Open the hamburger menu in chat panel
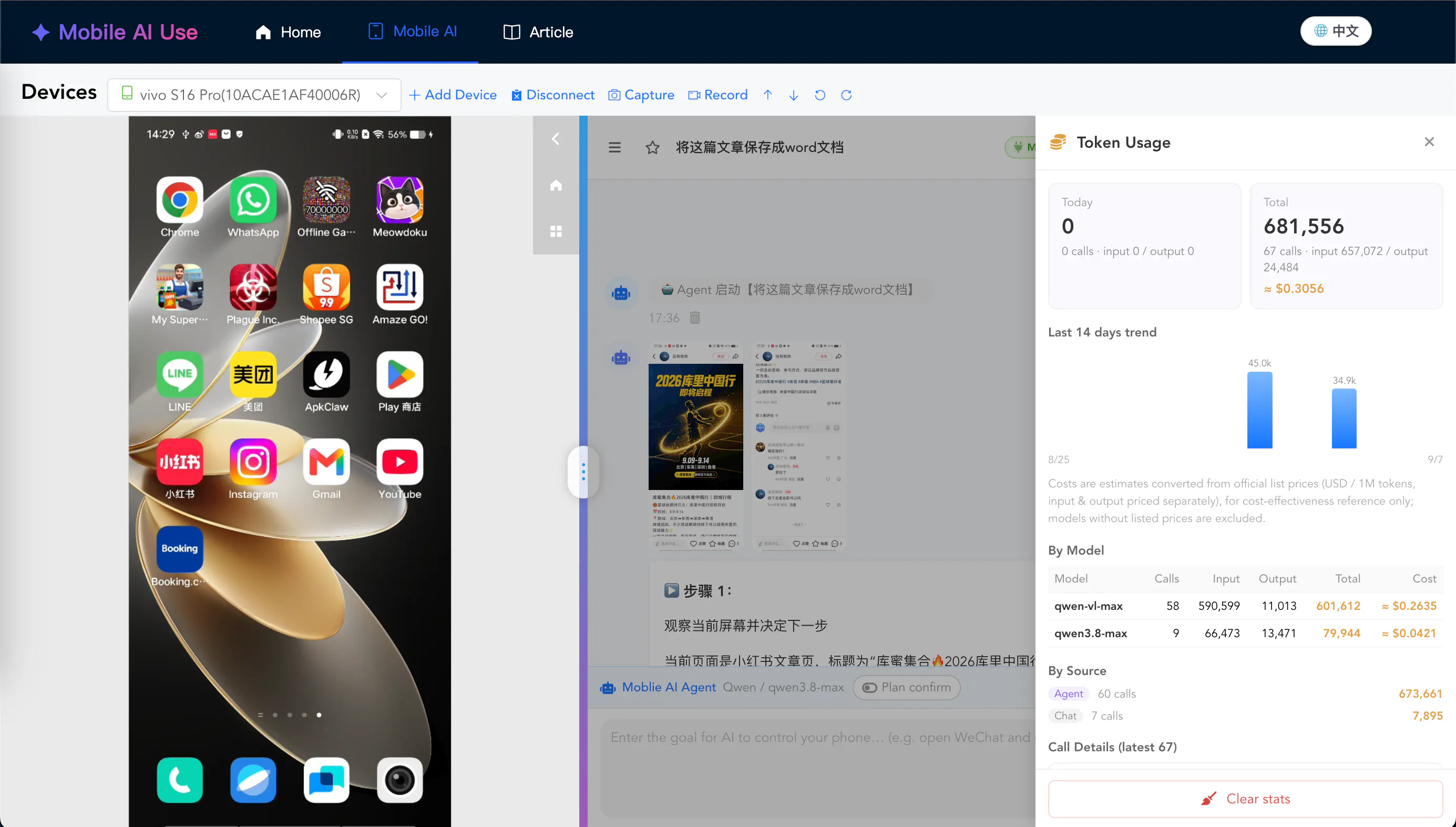 (614, 148)
